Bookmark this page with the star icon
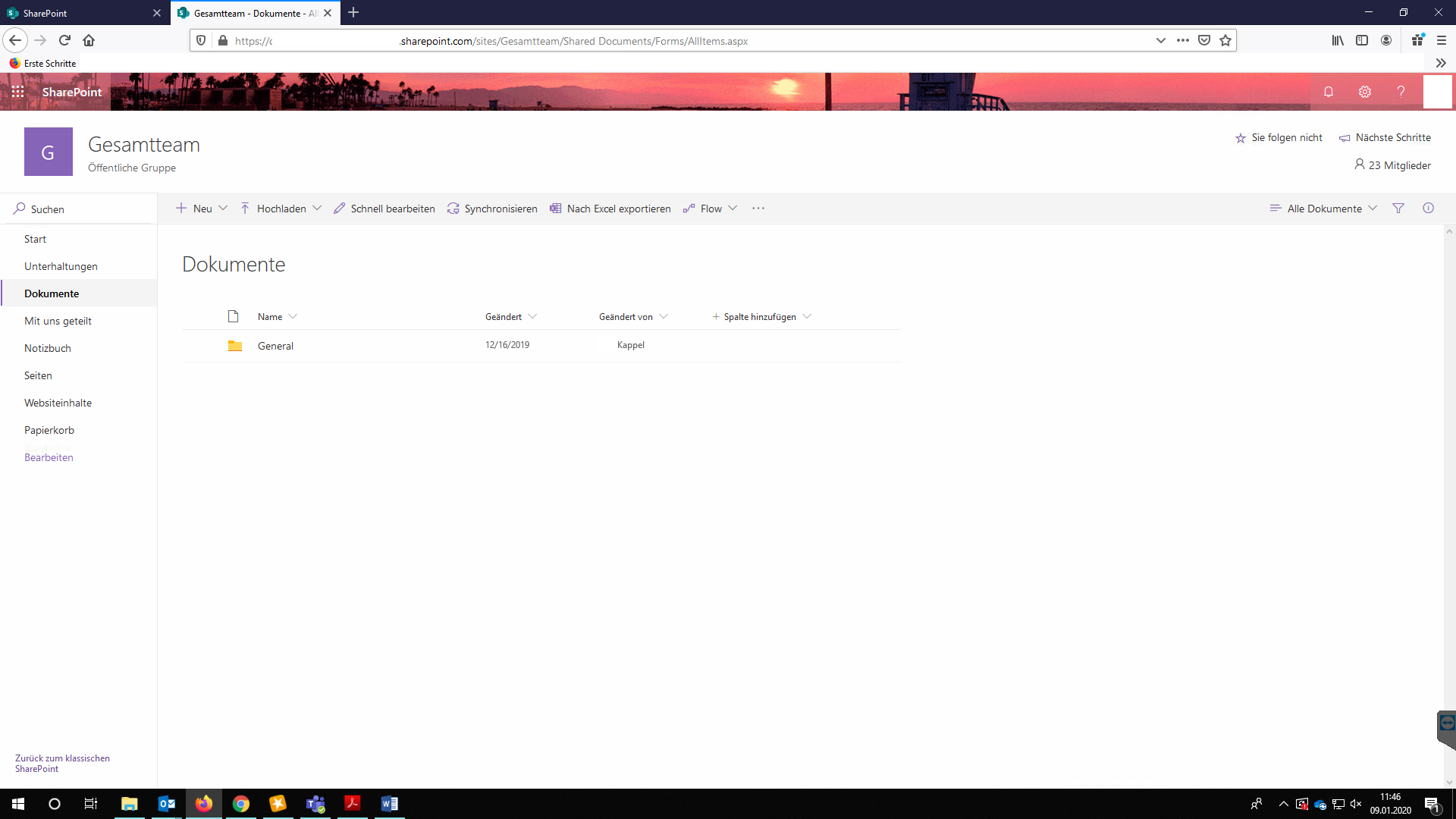1456x819 pixels. [x=1225, y=41]
